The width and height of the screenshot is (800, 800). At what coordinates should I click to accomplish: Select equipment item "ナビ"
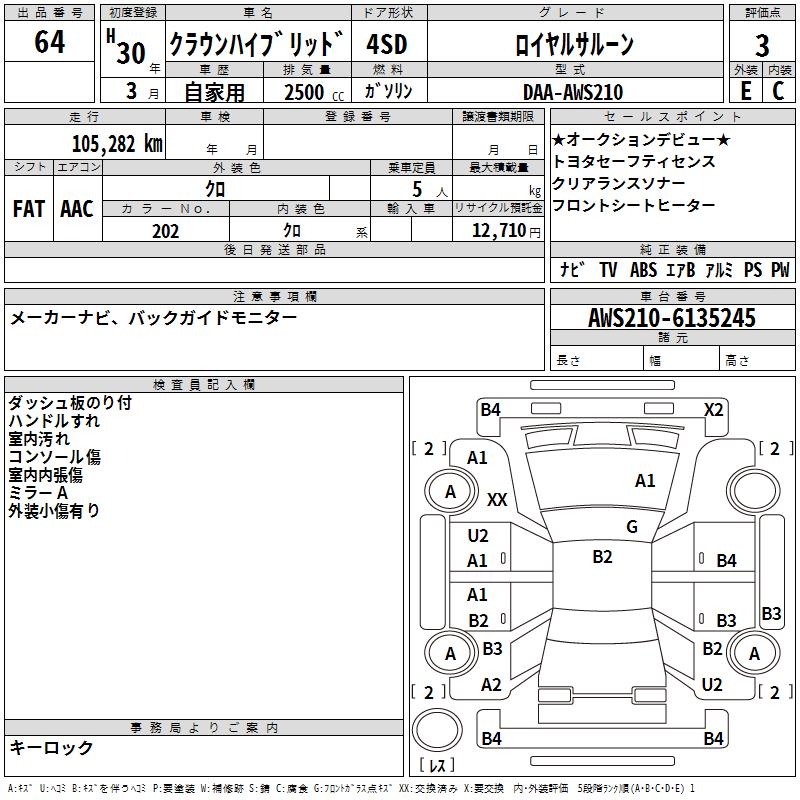tap(572, 269)
